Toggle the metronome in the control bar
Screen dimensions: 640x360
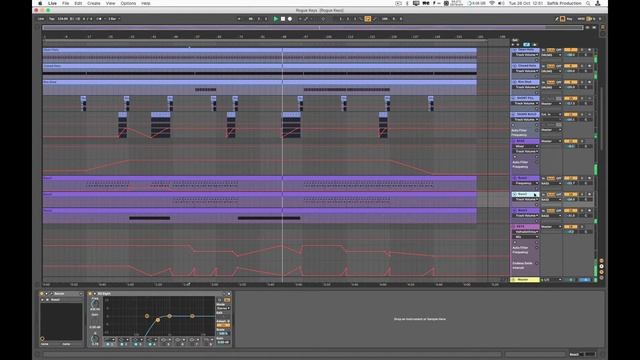[99, 19]
